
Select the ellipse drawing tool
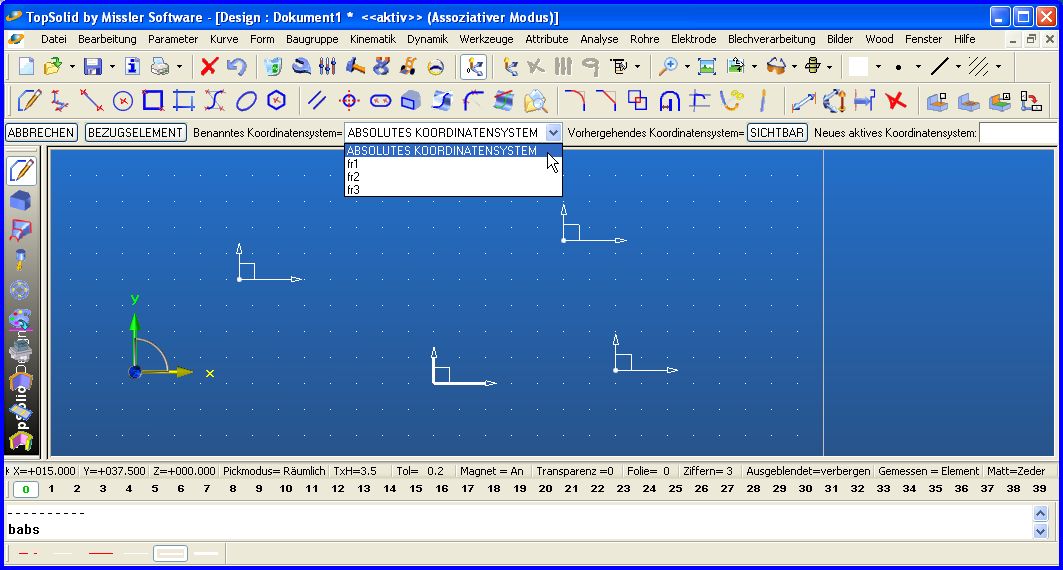click(x=246, y=101)
